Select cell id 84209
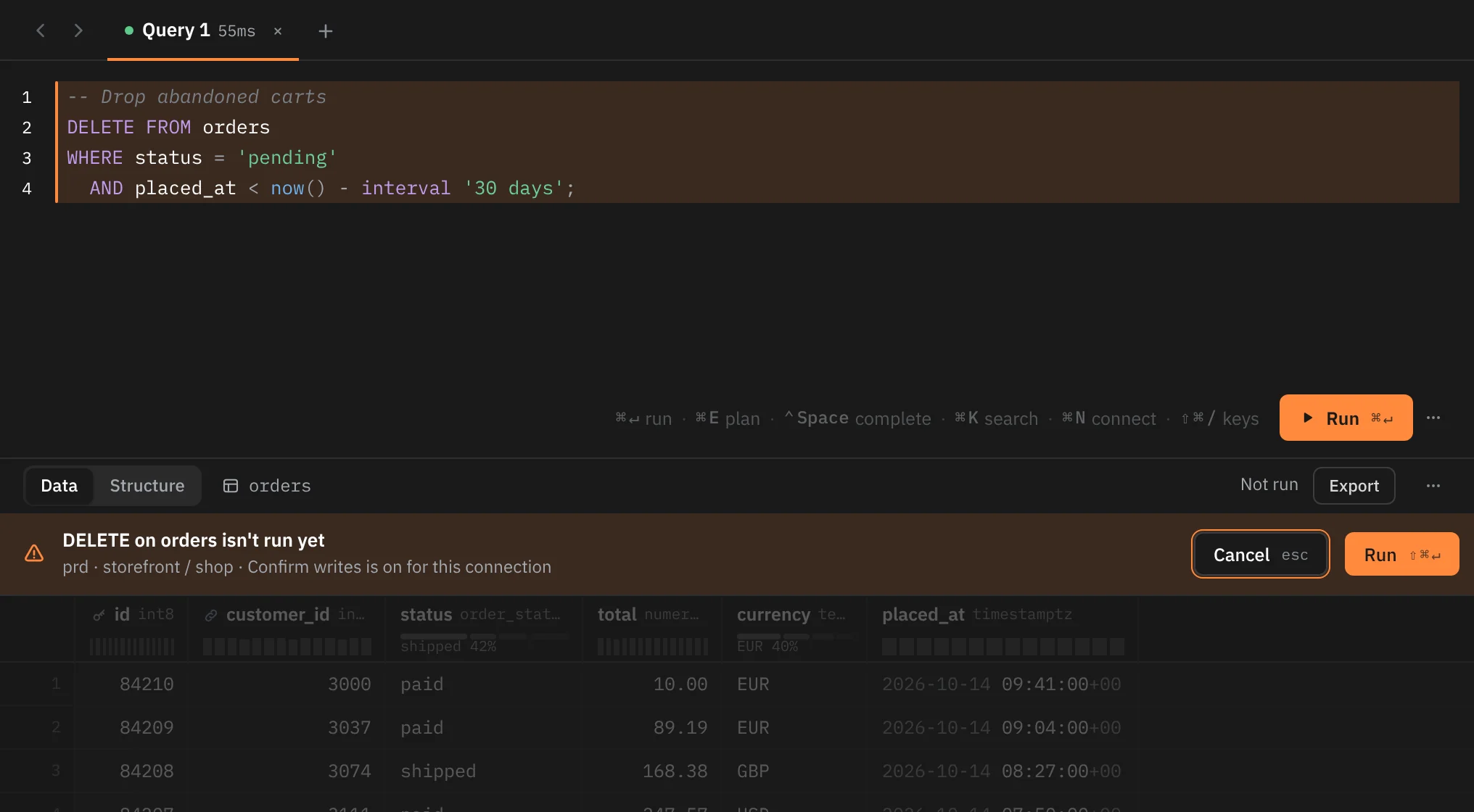The image size is (1474, 812). click(x=131, y=727)
